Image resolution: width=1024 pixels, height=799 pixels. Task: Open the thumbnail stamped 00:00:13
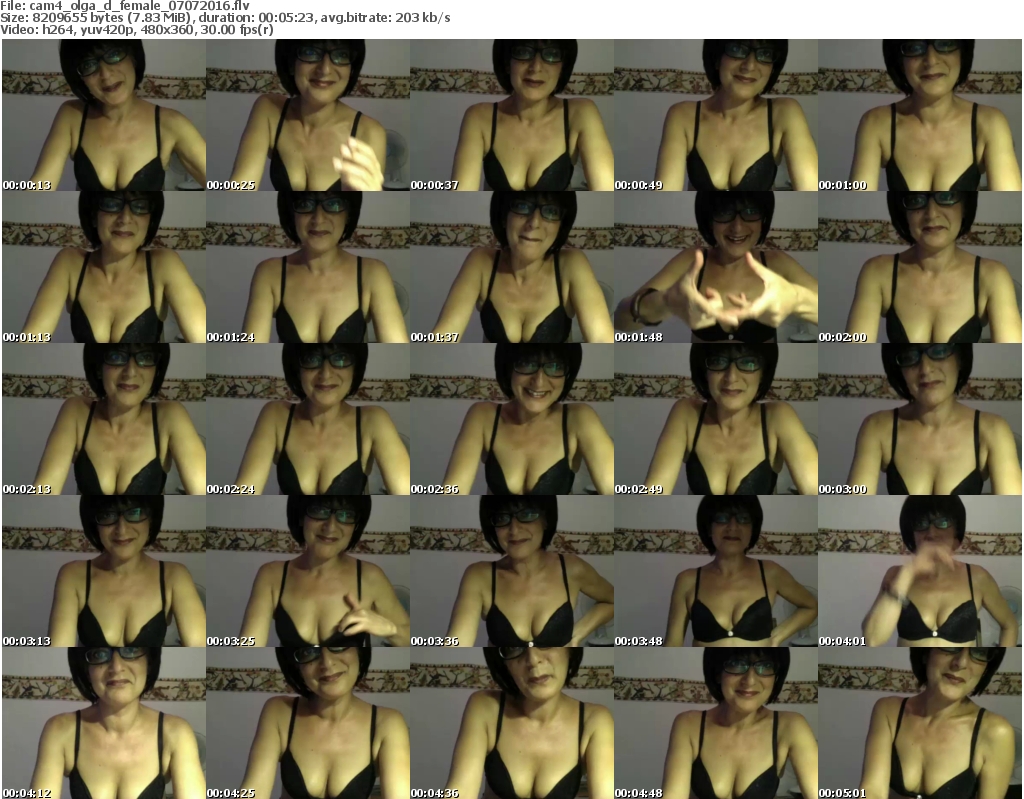pyautogui.click(x=104, y=115)
